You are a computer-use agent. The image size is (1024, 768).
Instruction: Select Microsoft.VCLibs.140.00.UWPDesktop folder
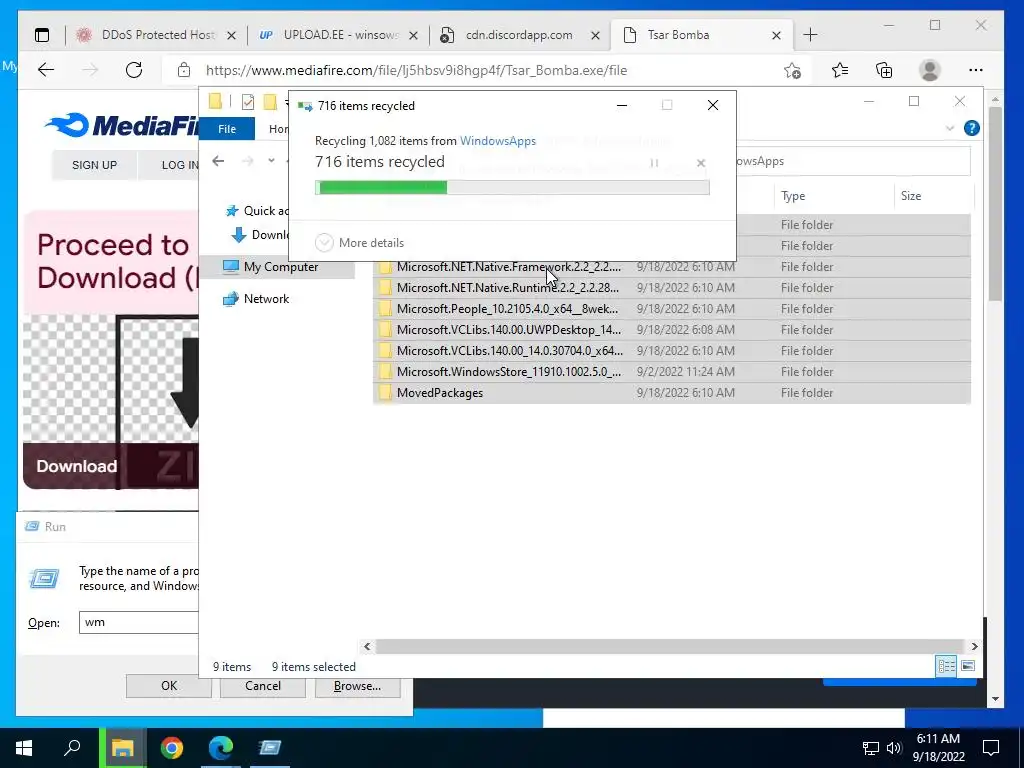tap(671, 329)
